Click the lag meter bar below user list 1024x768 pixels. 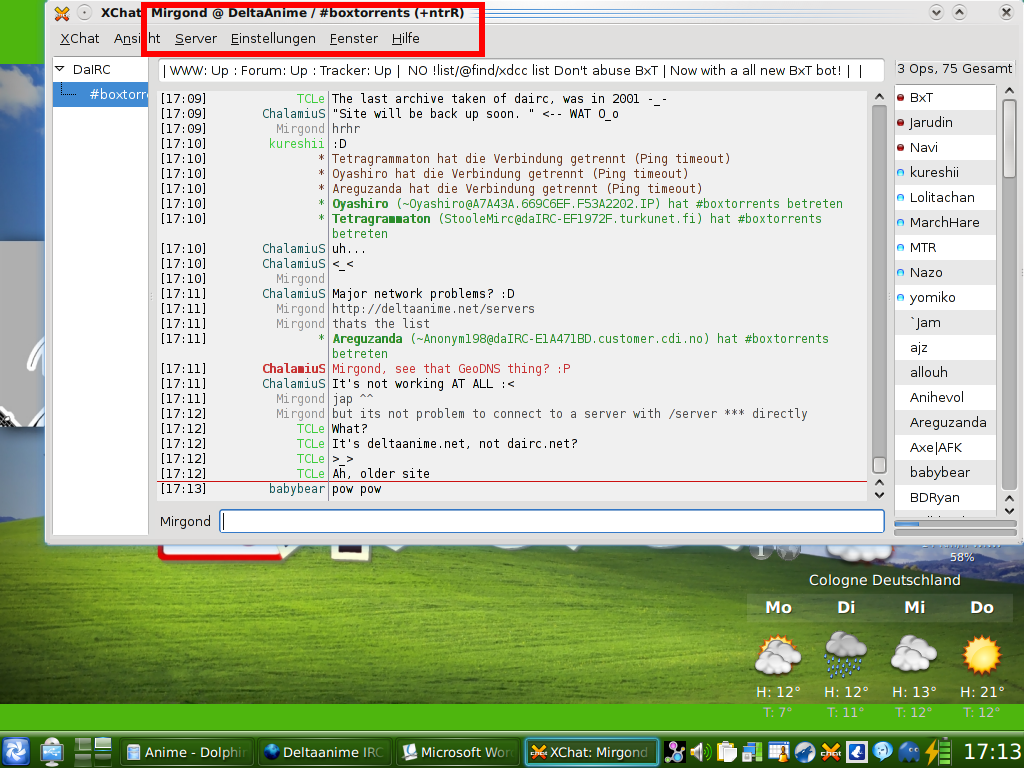[944, 523]
